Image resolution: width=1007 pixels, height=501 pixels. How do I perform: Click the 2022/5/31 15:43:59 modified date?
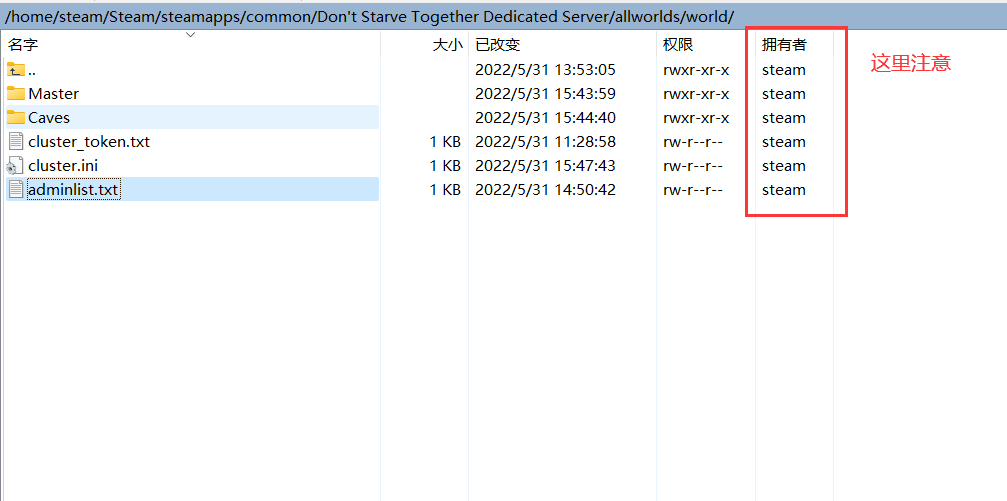(x=545, y=94)
